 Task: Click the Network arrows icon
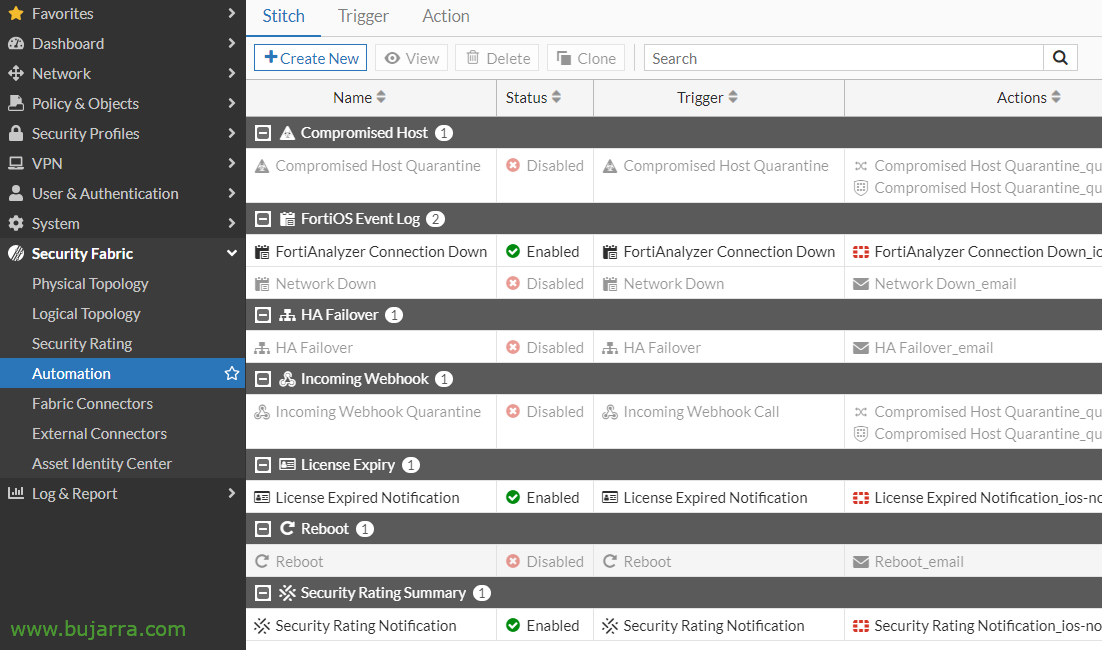(x=16, y=74)
